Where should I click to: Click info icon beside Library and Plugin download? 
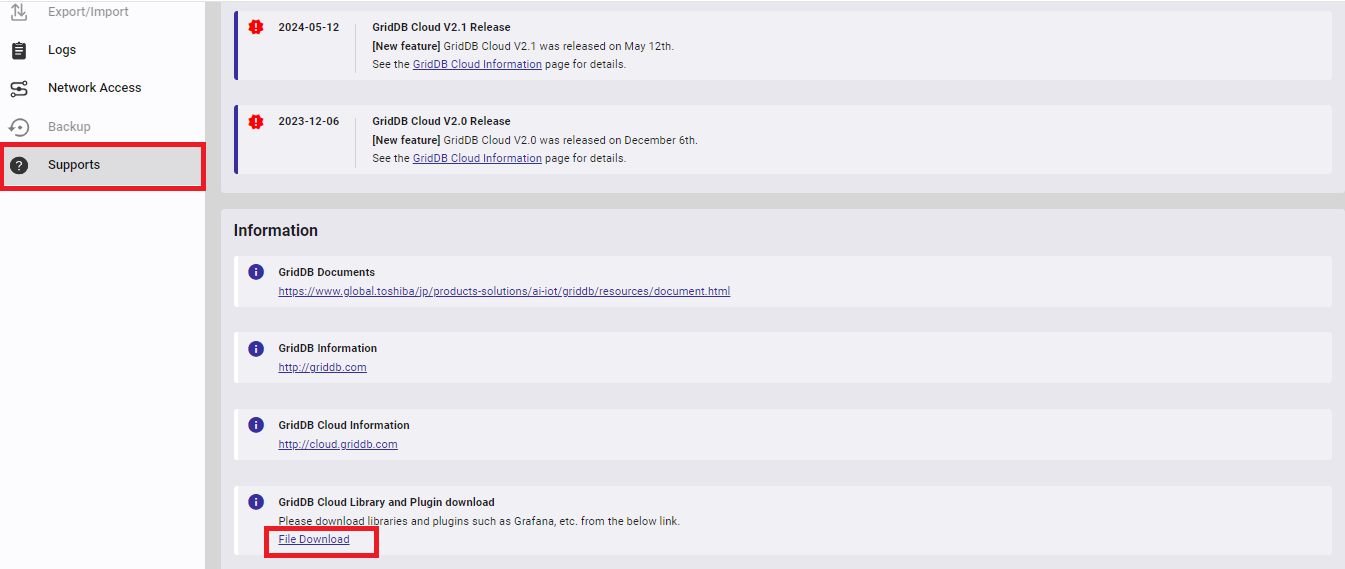(256, 502)
